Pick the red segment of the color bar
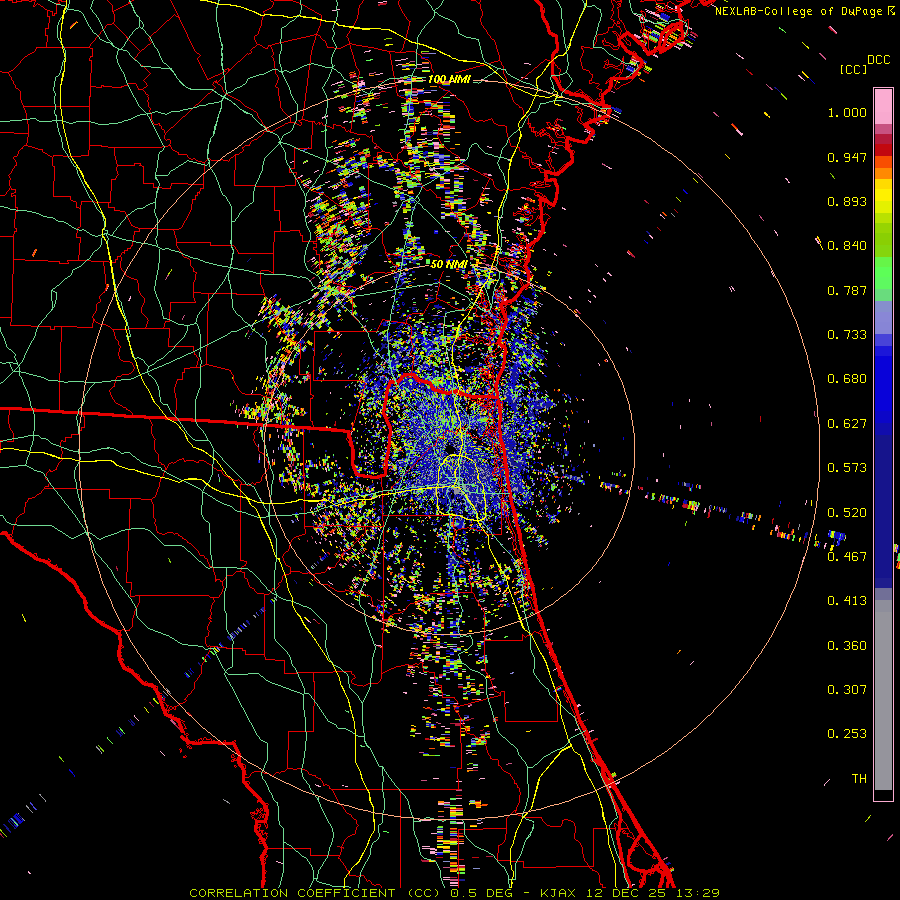 pyautogui.click(x=883, y=150)
